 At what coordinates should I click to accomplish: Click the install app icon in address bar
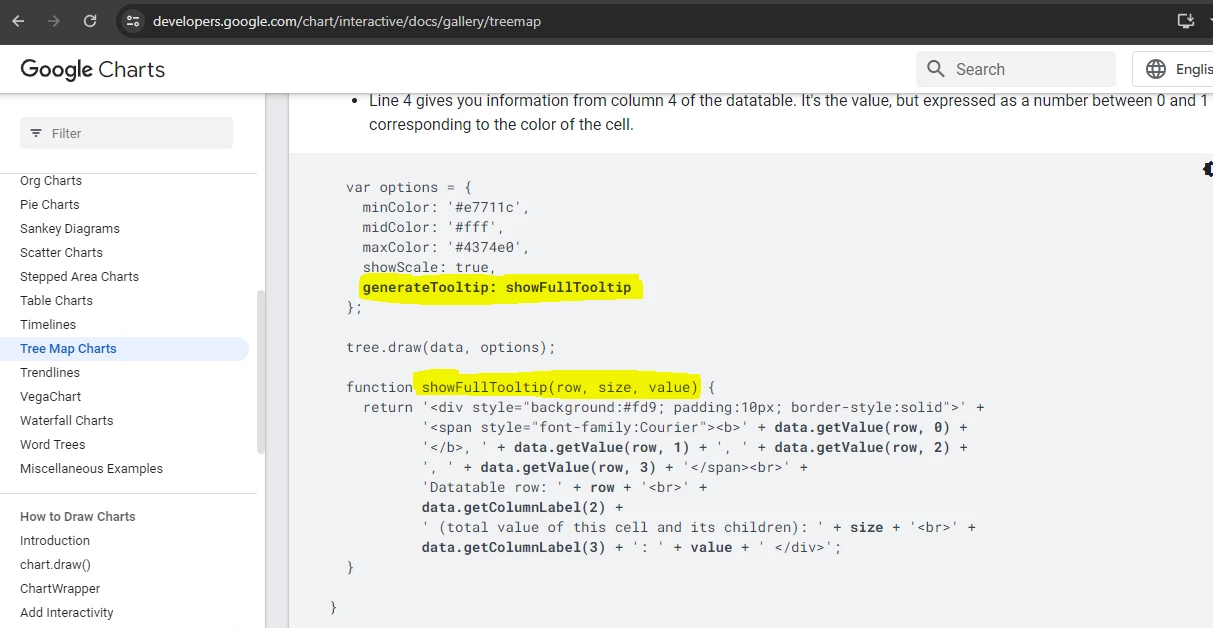[1186, 21]
